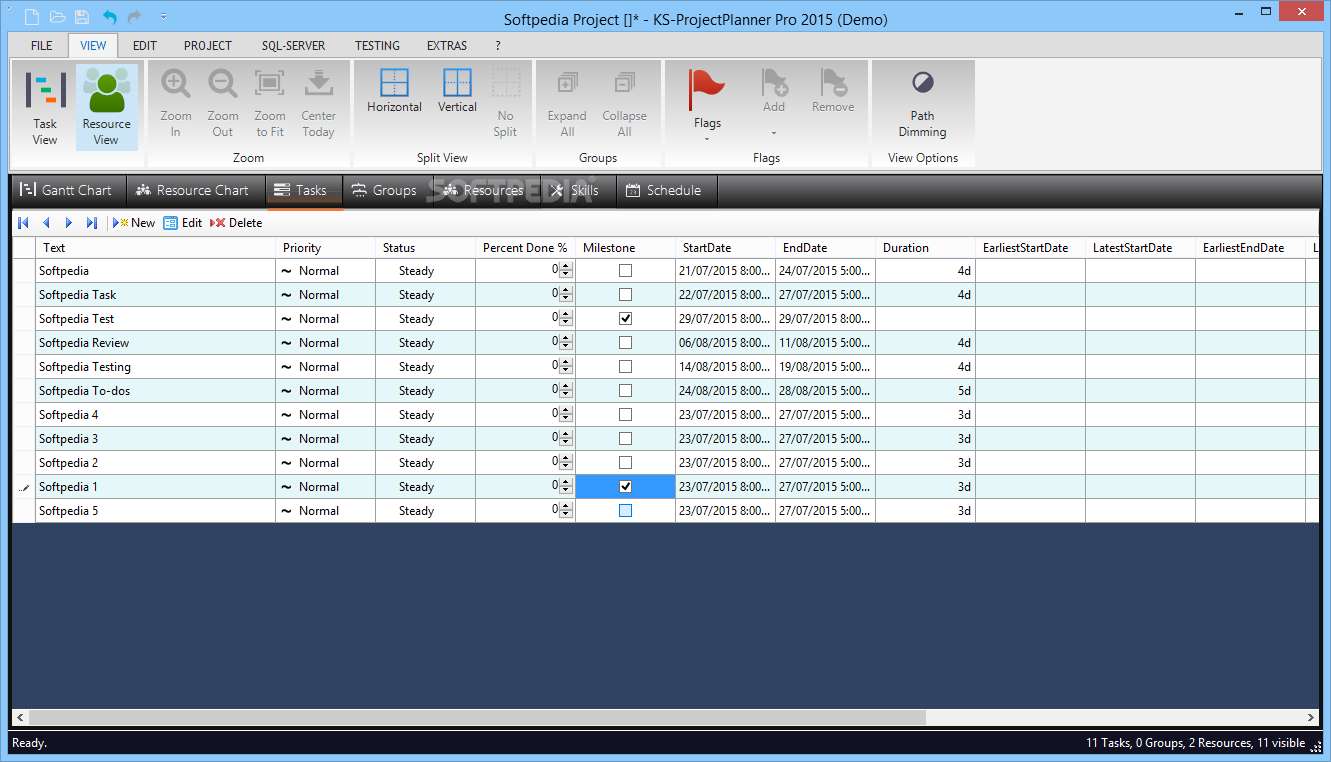Toggle Path Dimming view option
Screen dimensions: 1331x762
(922, 103)
